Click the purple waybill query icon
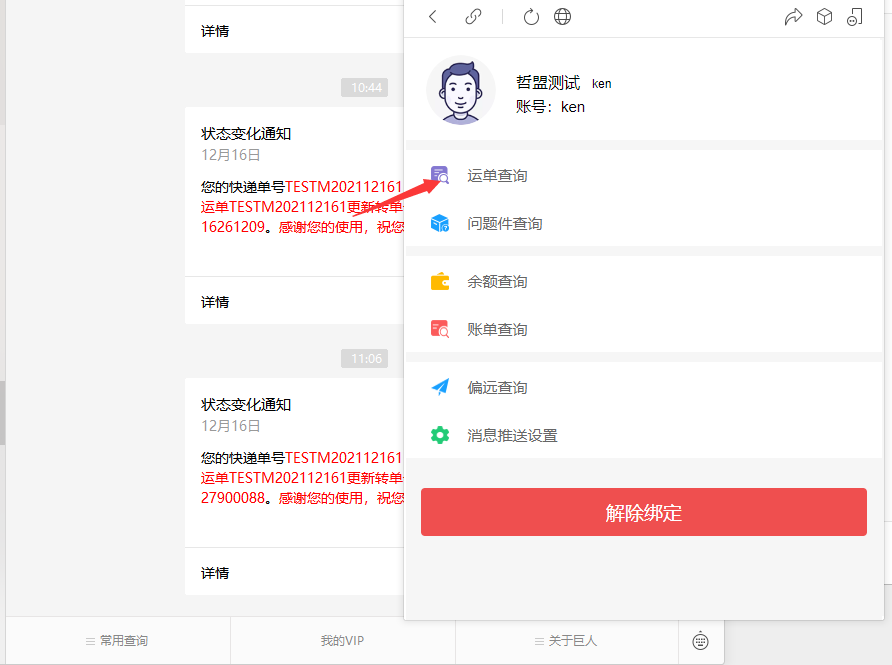The height and width of the screenshot is (665, 892). (x=440, y=175)
